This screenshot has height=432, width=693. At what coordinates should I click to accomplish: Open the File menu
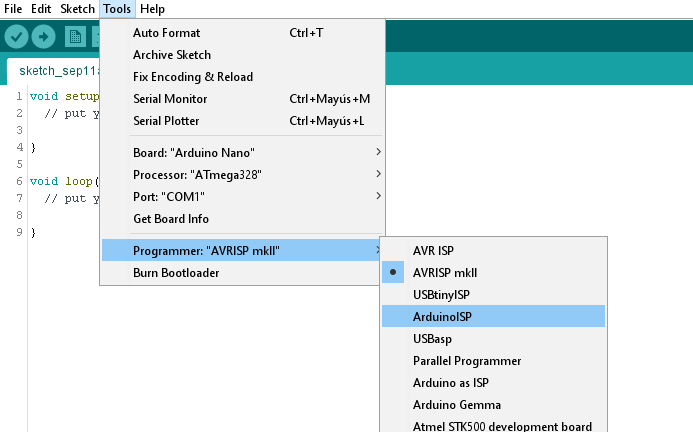[13, 9]
